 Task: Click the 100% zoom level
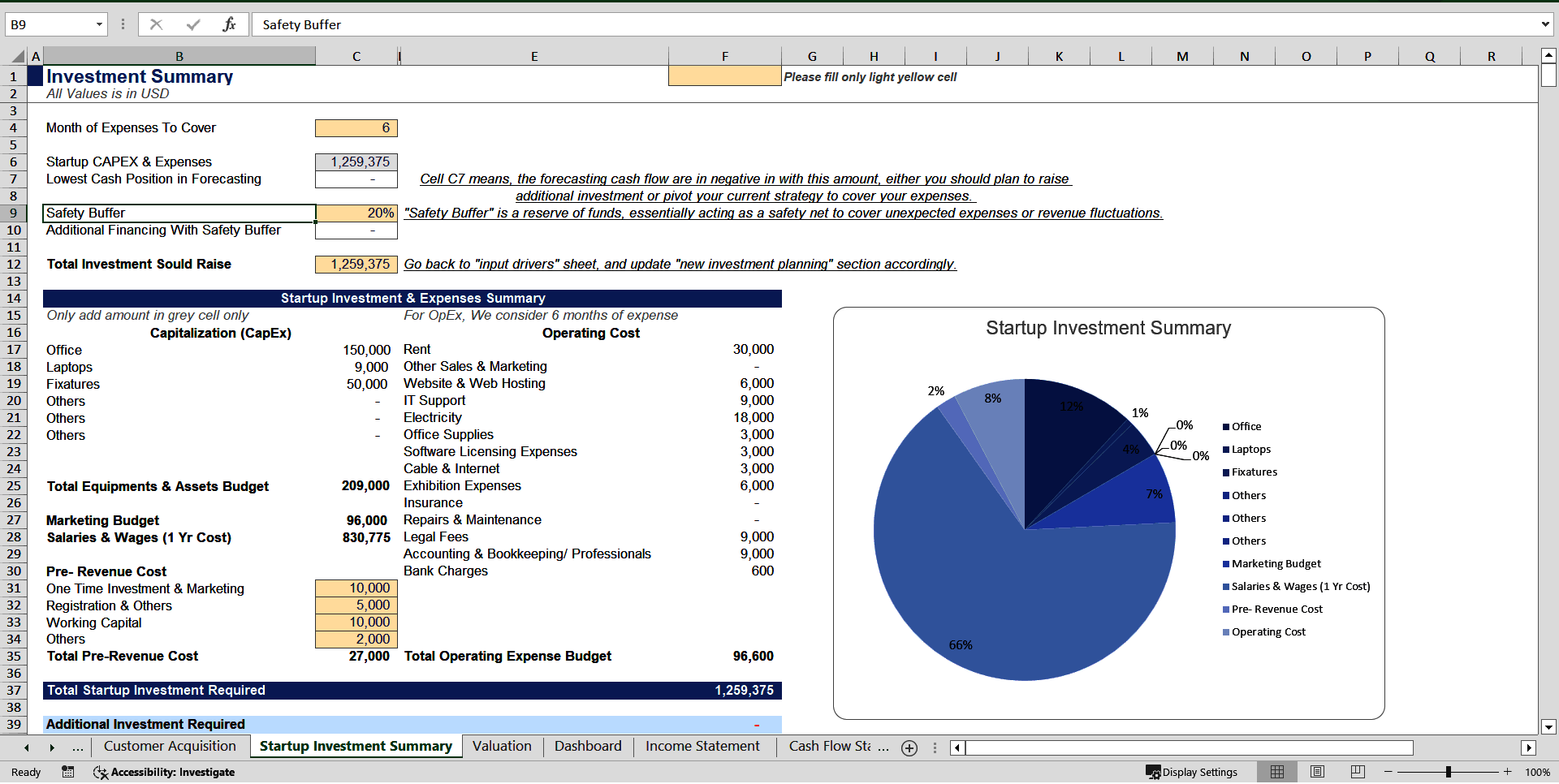1537,772
